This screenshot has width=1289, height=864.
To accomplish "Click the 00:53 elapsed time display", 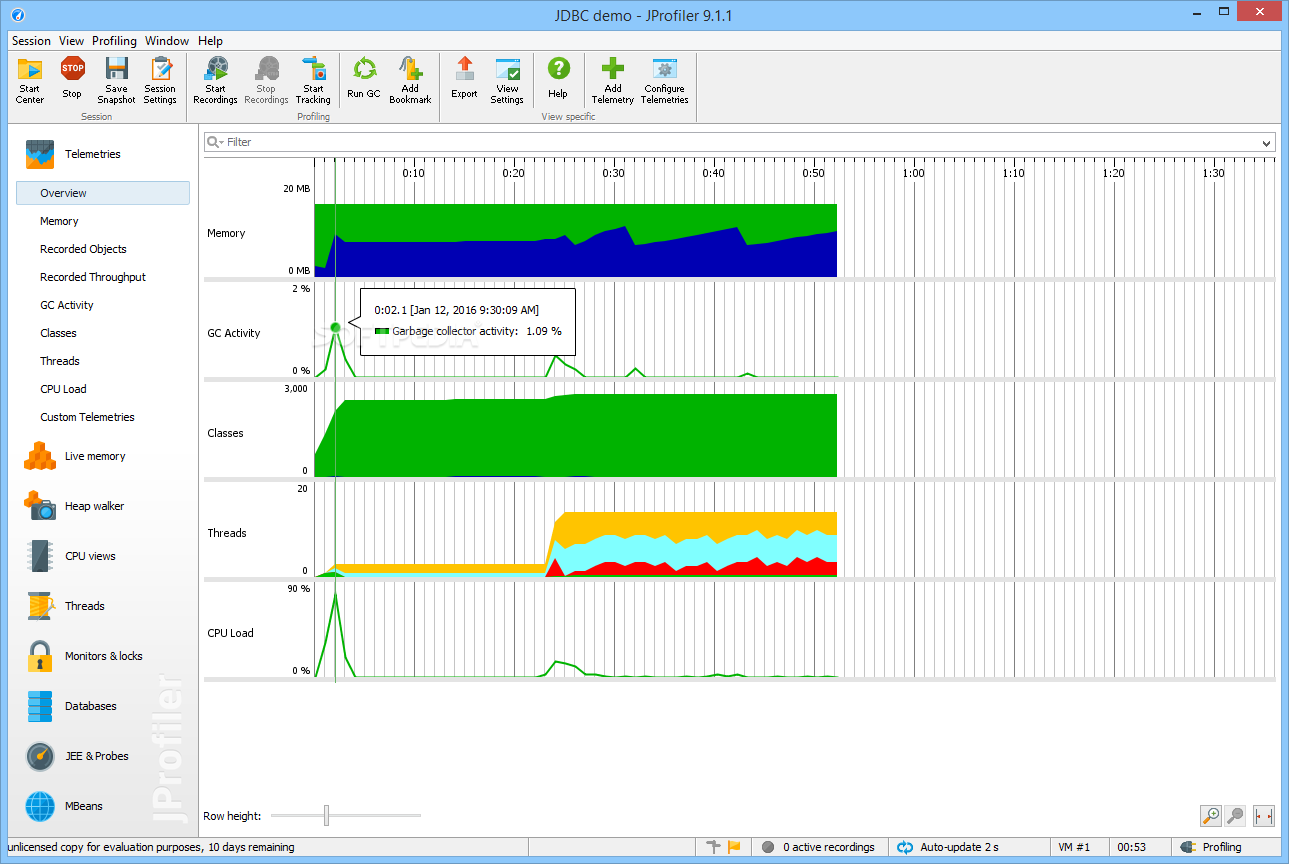I will pos(1132,847).
